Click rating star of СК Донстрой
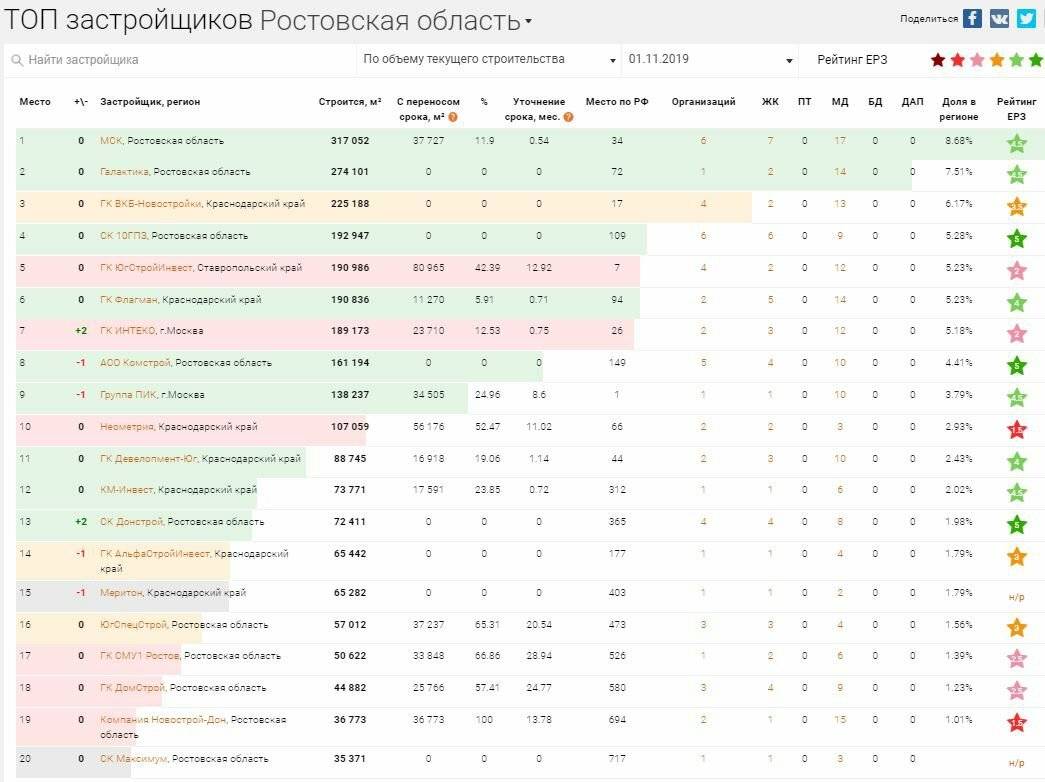The height and width of the screenshot is (782, 1045). tap(1016, 525)
